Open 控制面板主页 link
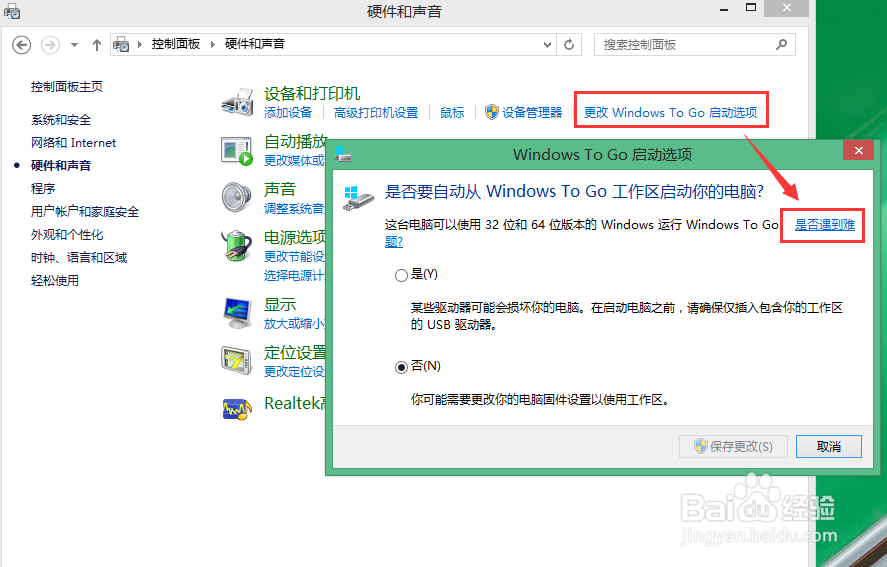This screenshot has width=887, height=567. 67,87
